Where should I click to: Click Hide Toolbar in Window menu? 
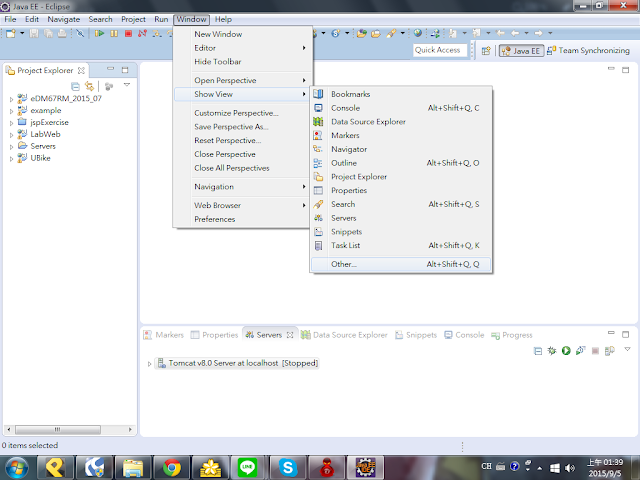tap(242, 62)
